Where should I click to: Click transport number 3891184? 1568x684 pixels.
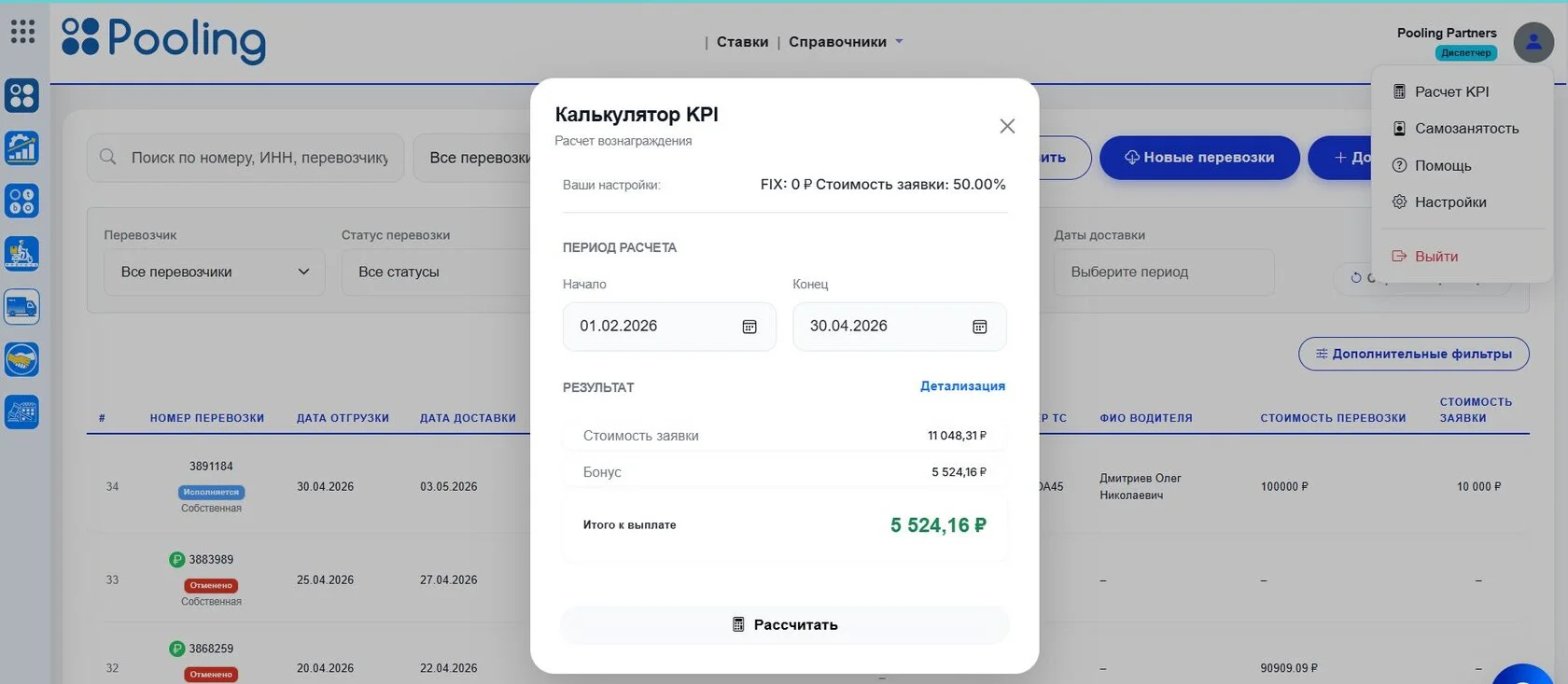point(211,467)
